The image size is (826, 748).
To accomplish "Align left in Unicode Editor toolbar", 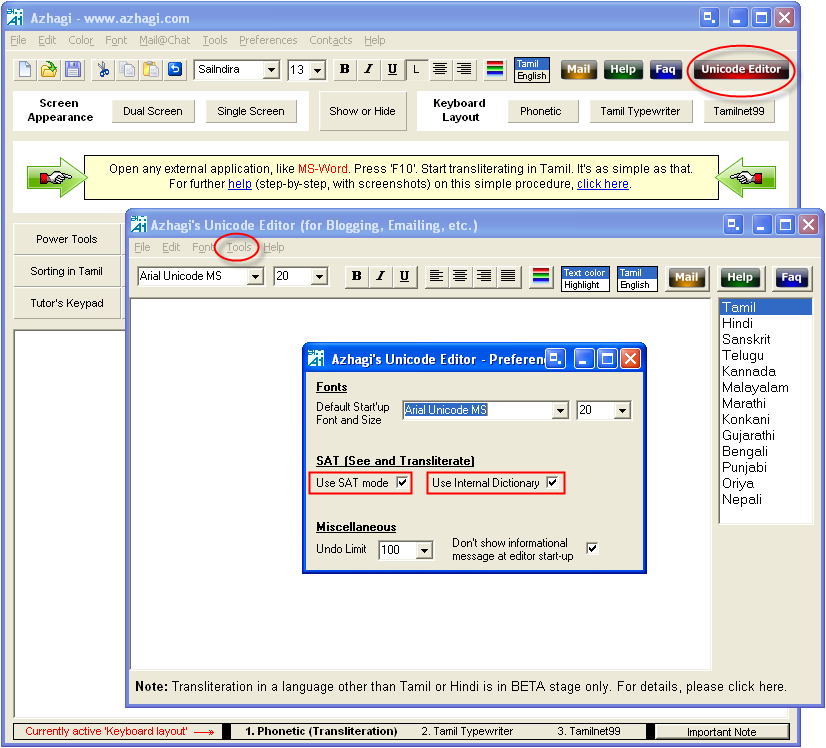I will click(x=436, y=277).
